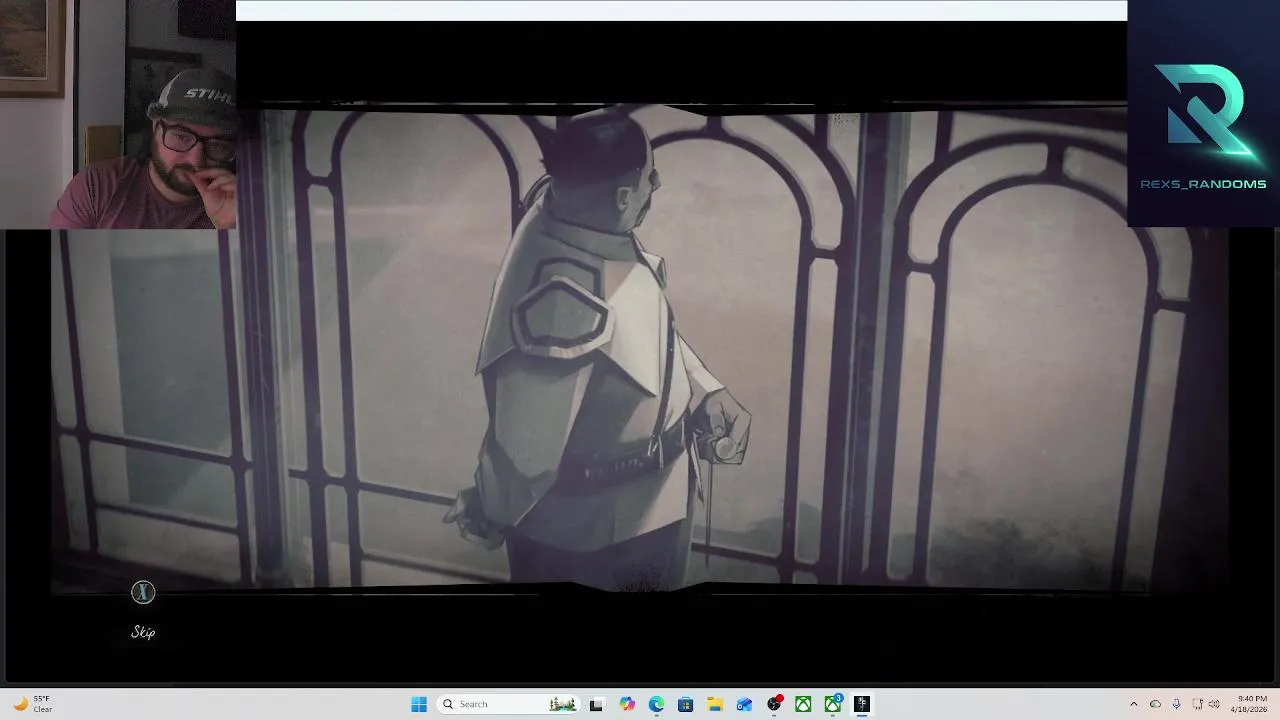Image resolution: width=1280 pixels, height=720 pixels.
Task: Open Microsoft Store from the taskbar
Action: point(685,704)
